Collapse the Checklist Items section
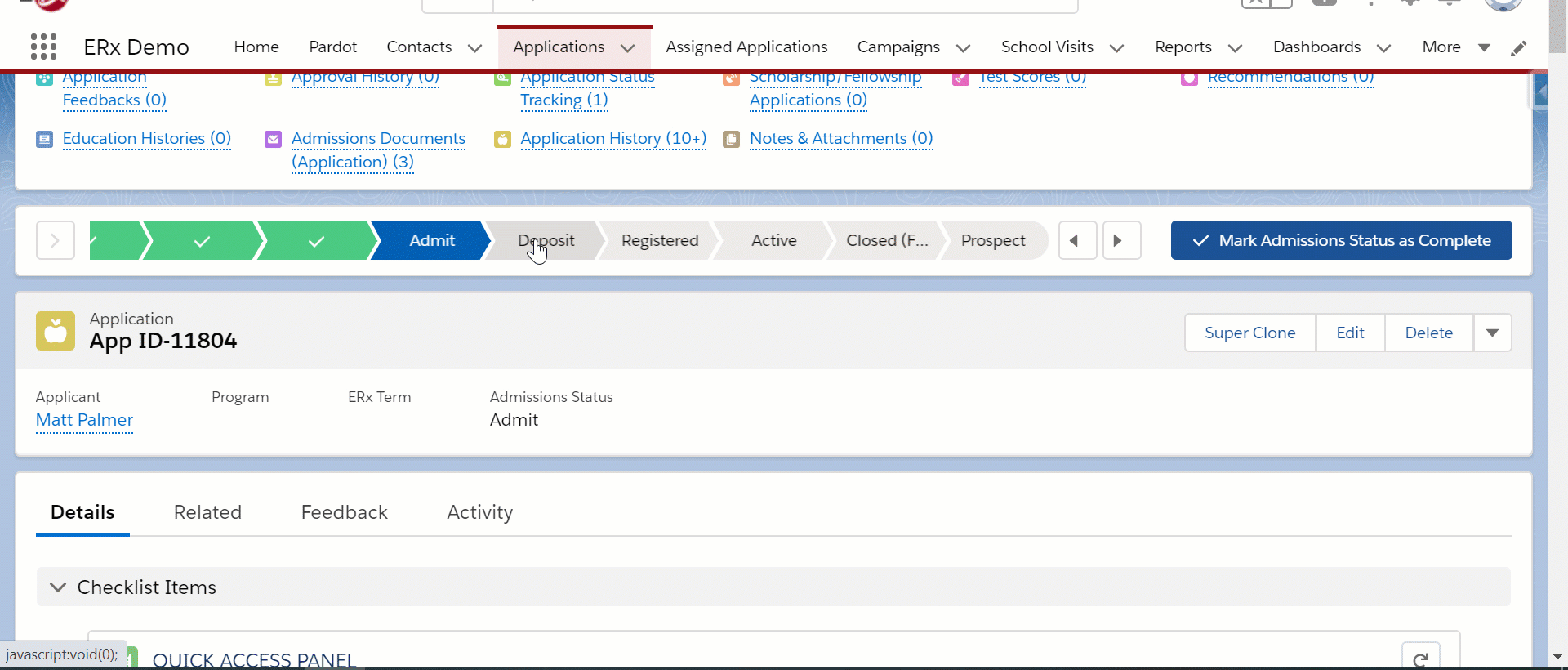 (58, 587)
